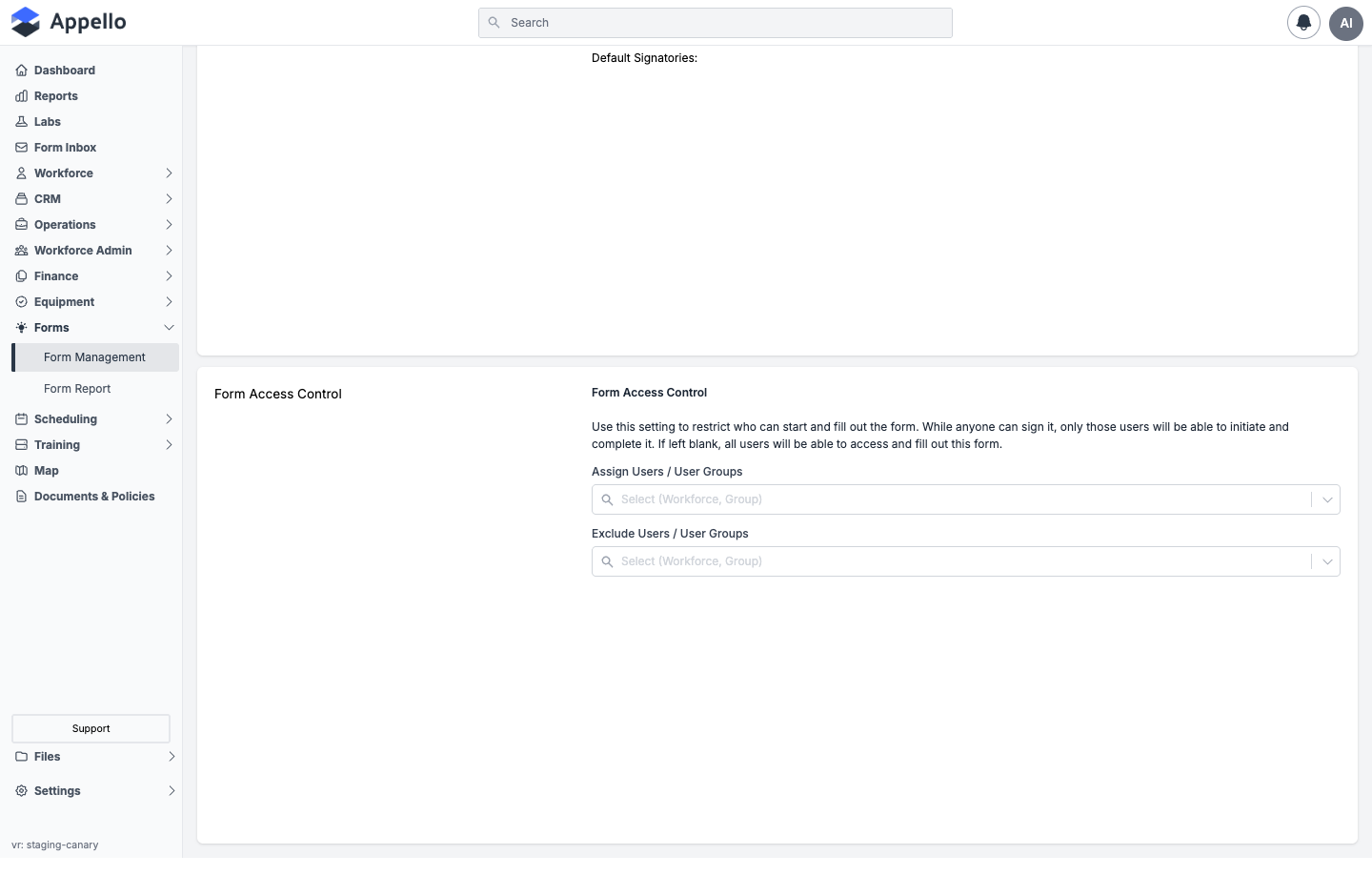Expand the Settings submenu chevron
Viewport: 1372px width, 875px height.
click(x=171, y=791)
